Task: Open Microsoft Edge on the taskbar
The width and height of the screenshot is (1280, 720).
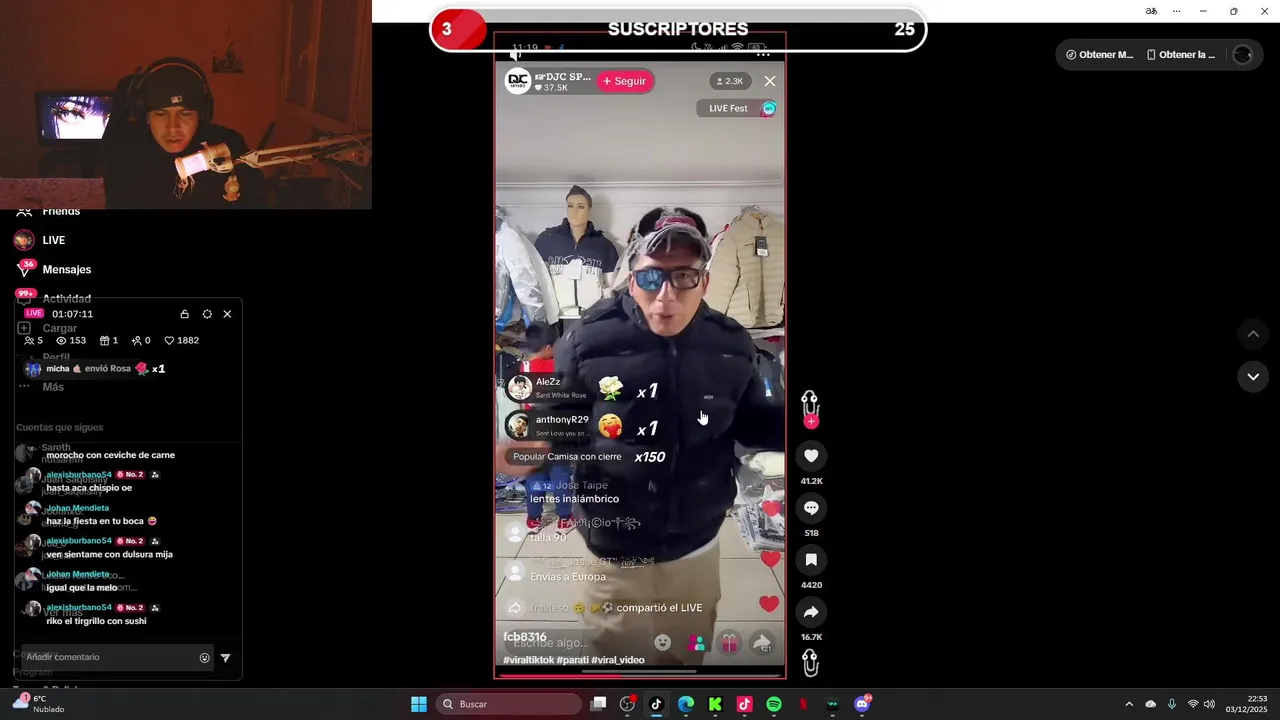Action: click(686, 704)
